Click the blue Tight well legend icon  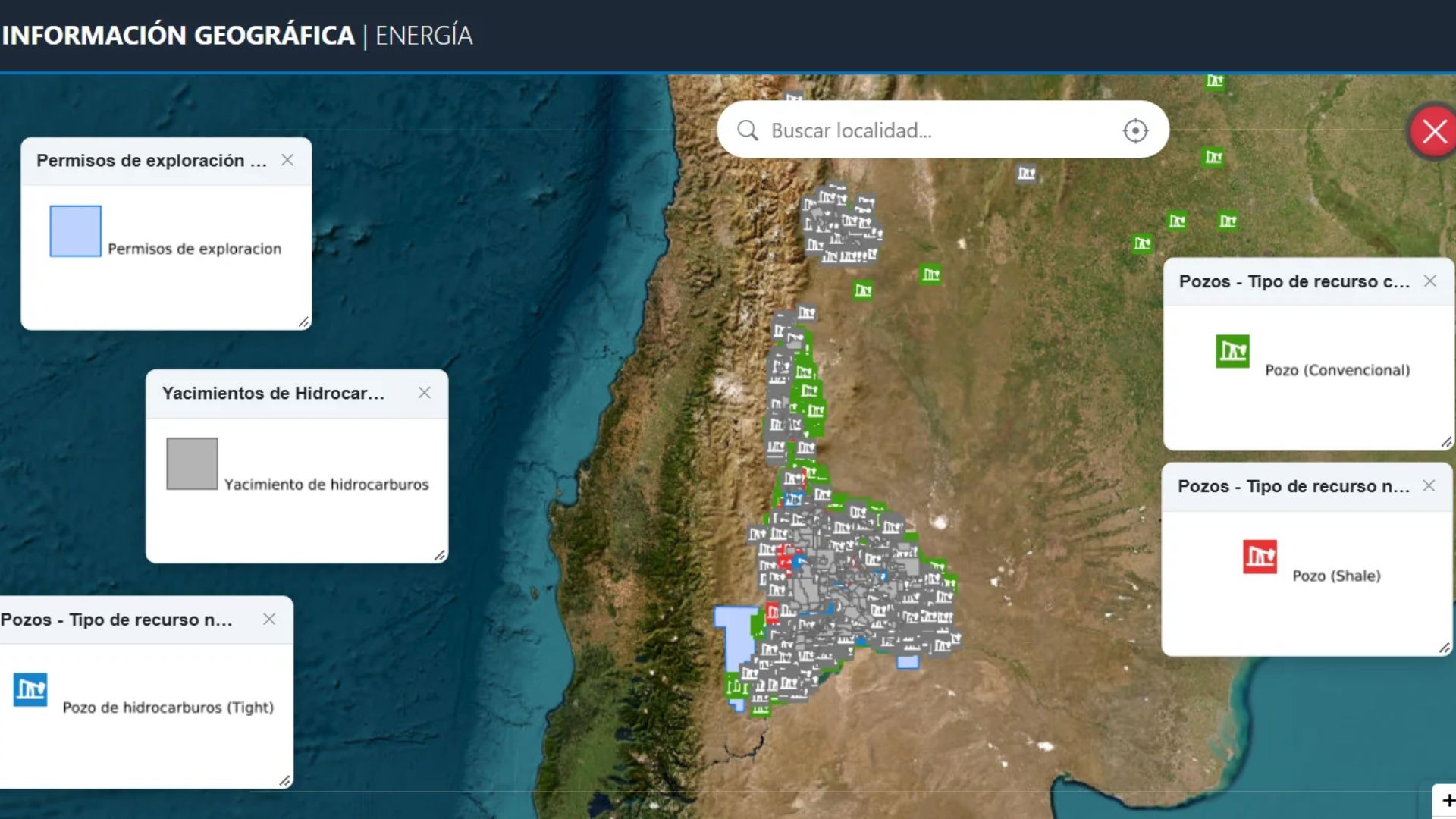(30, 689)
